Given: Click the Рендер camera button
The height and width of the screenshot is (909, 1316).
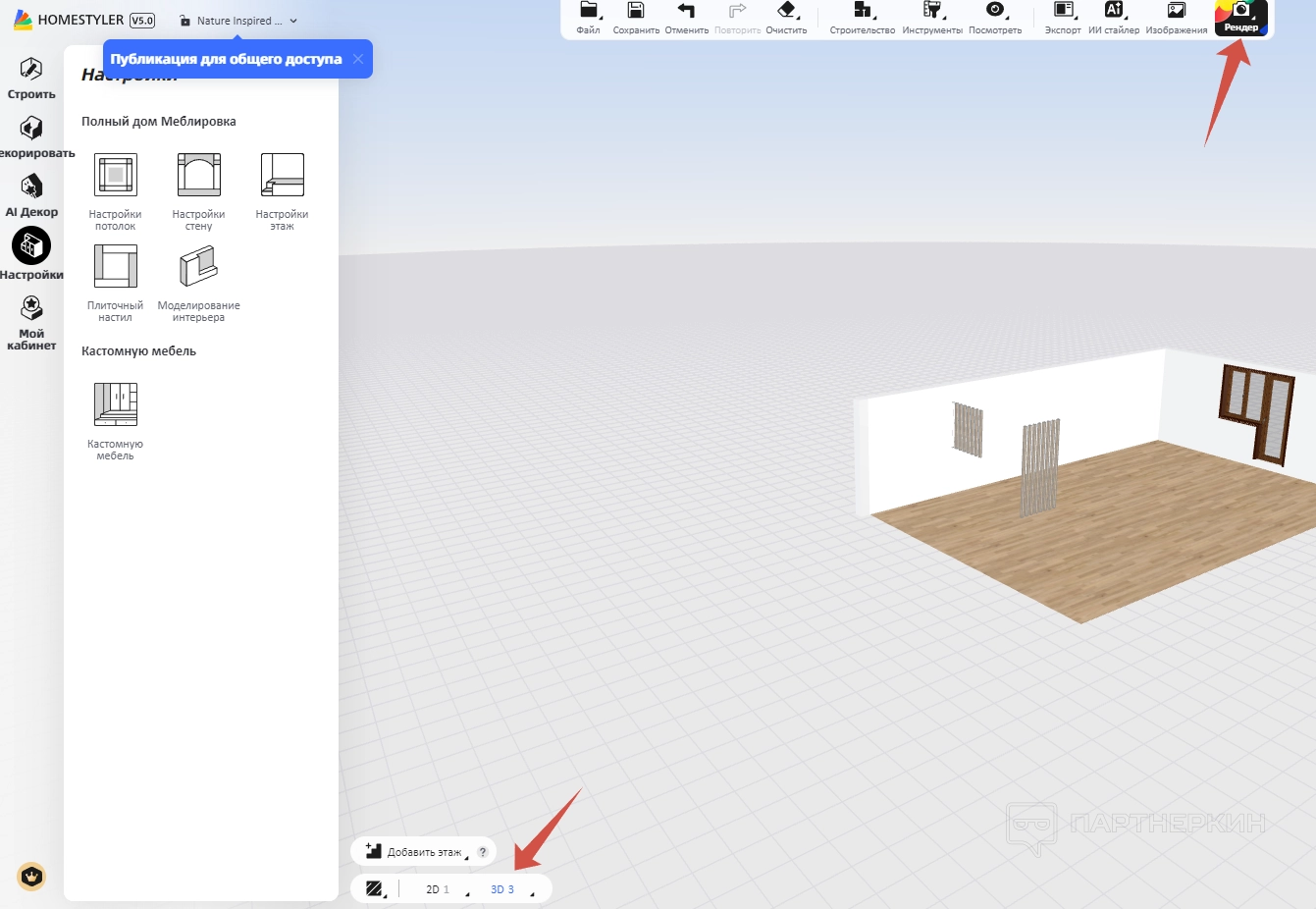Looking at the screenshot, I should click(1240, 16).
